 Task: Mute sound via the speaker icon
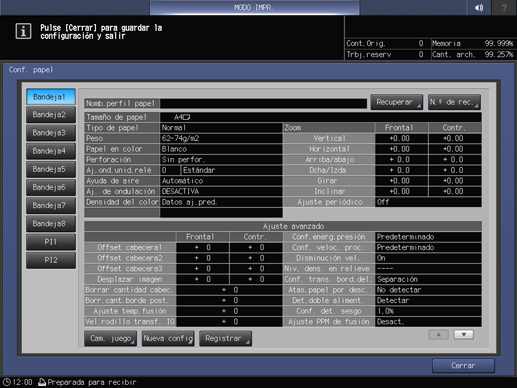pyautogui.click(x=479, y=7)
